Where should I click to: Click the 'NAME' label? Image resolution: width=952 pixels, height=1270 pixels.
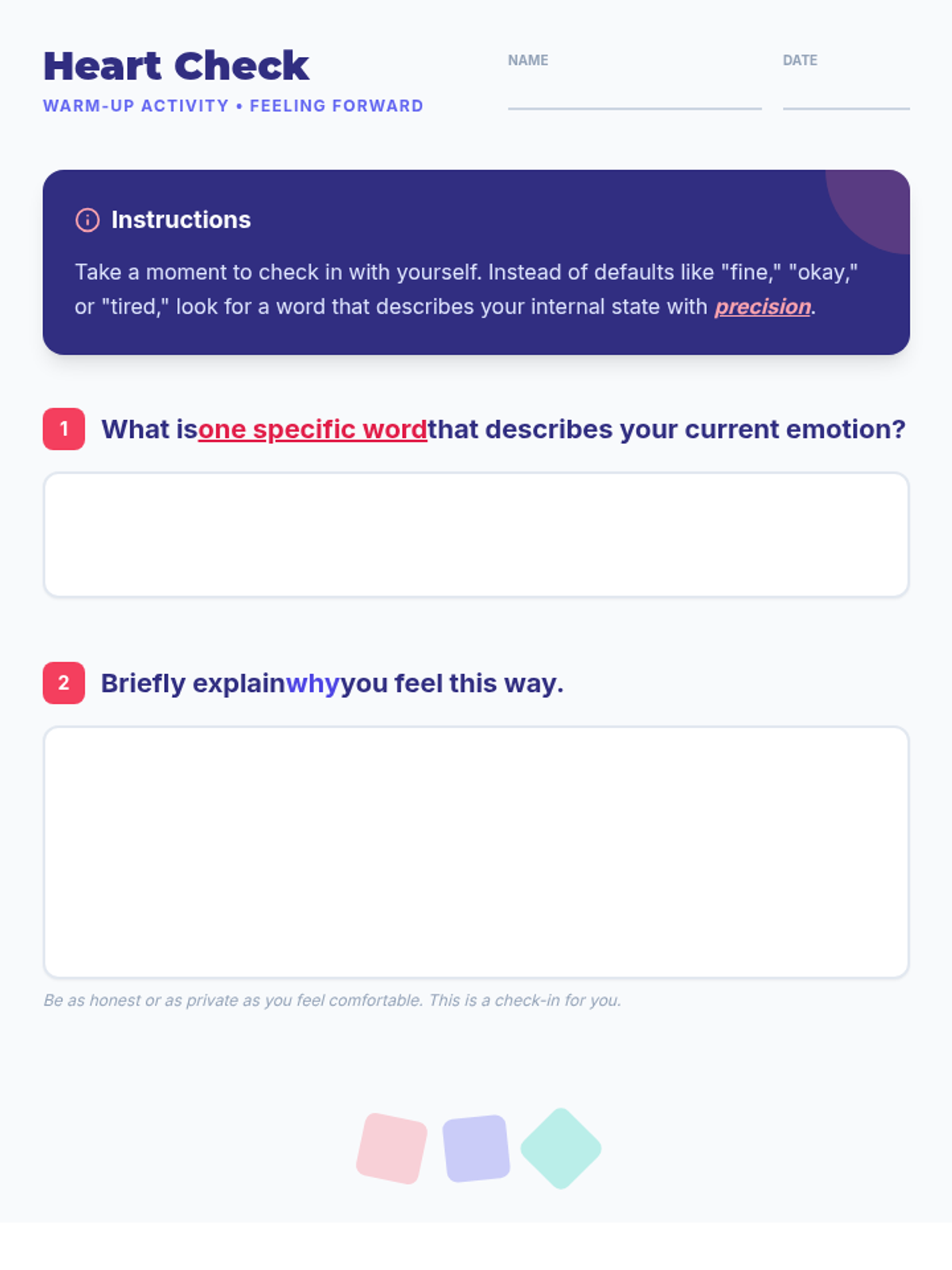[528, 60]
